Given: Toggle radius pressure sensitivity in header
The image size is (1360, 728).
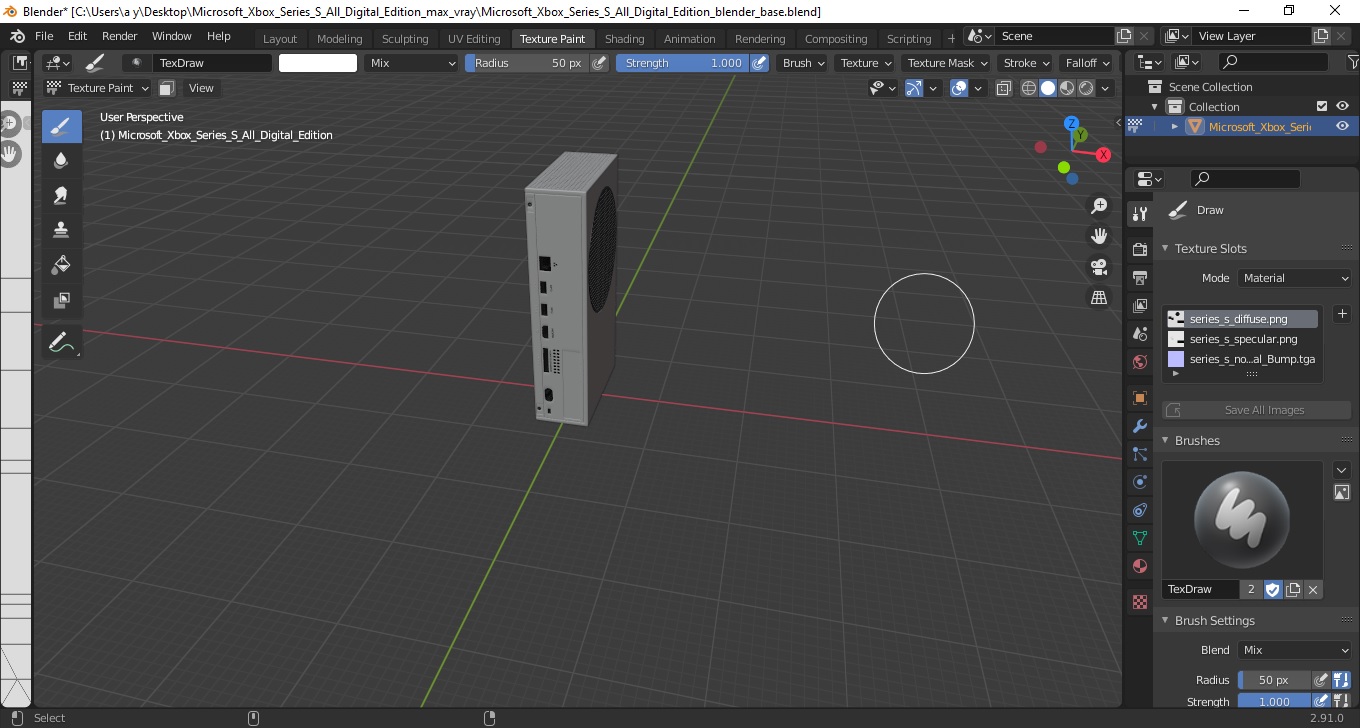Looking at the screenshot, I should [599, 63].
